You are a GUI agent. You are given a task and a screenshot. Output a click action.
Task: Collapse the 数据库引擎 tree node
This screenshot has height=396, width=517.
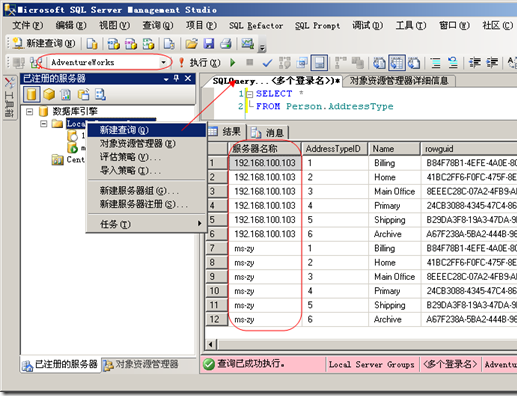30,112
